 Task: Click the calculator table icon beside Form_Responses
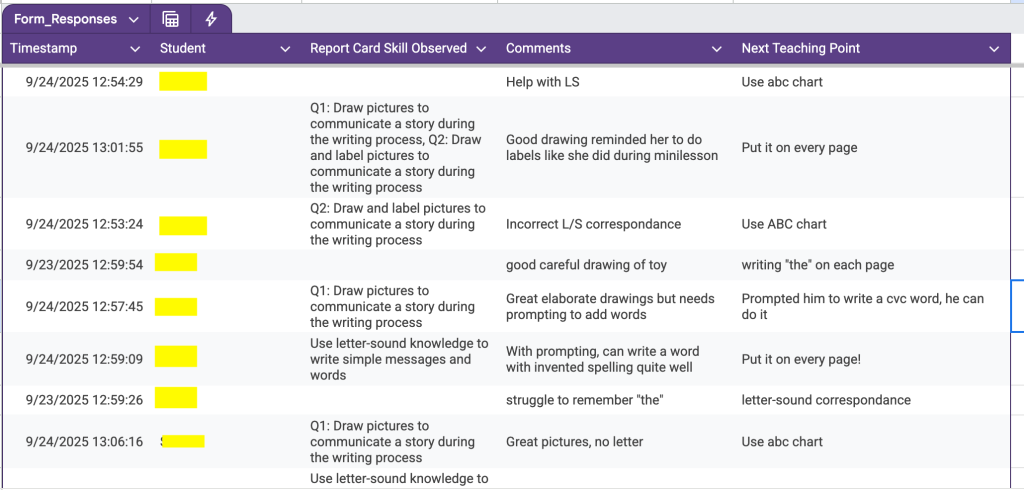171,19
